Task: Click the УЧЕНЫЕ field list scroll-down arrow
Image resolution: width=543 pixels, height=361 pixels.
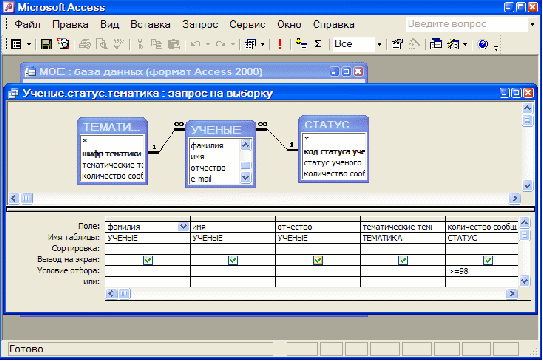Action: [245, 178]
